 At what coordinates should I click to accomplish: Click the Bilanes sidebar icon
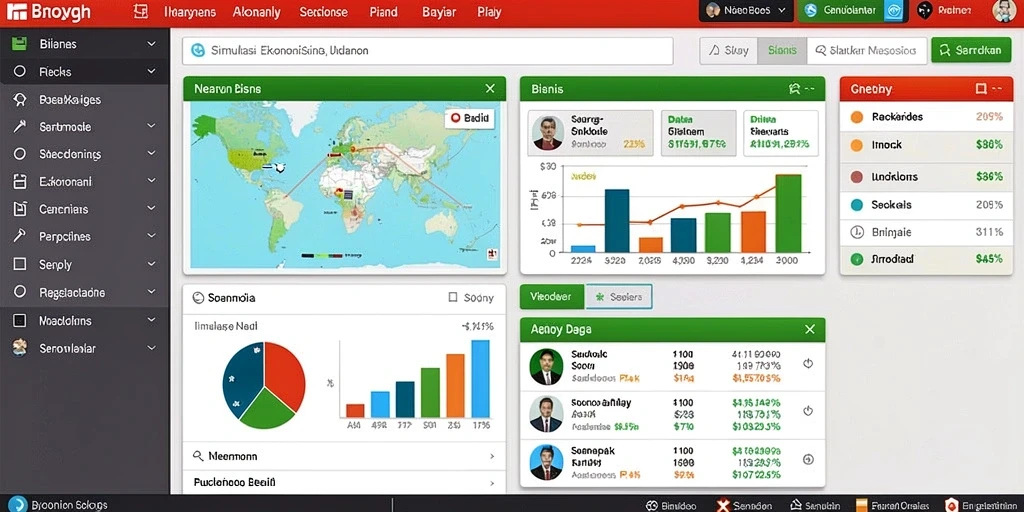pos(20,44)
